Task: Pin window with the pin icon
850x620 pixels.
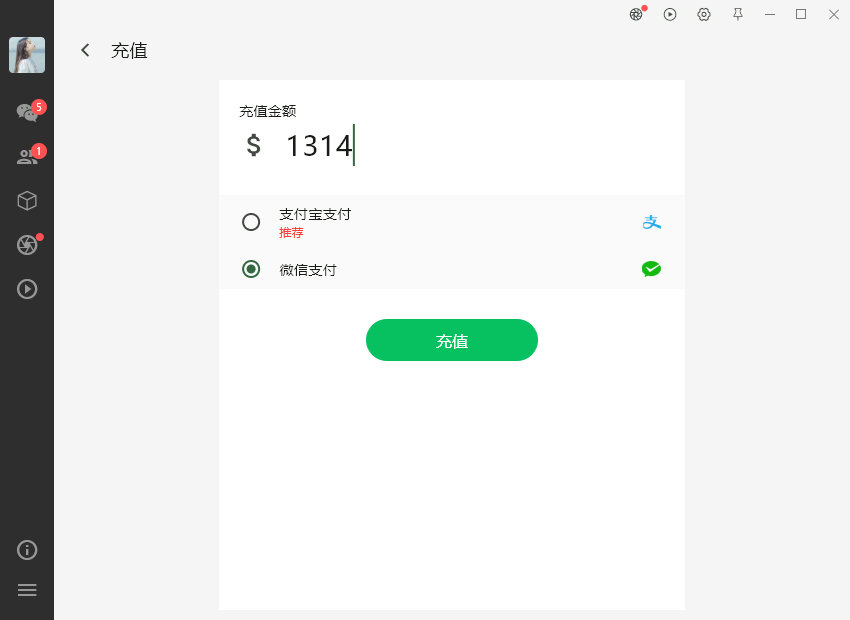Action: click(738, 15)
